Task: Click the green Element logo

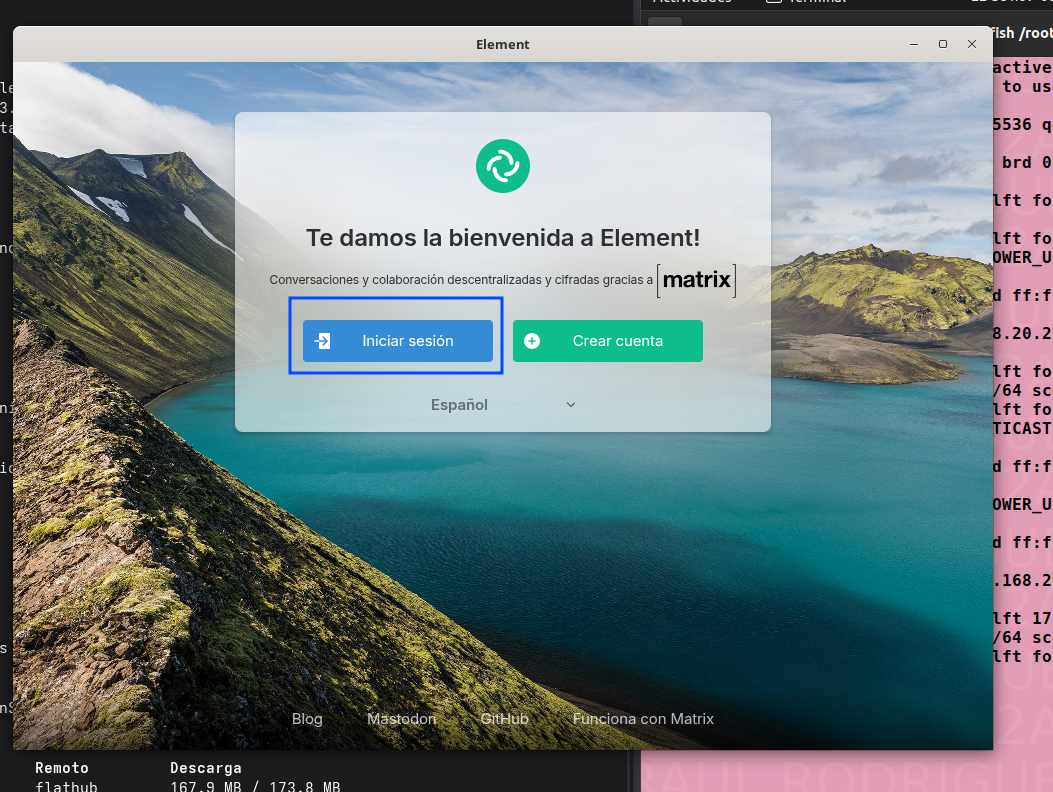Action: (x=503, y=166)
